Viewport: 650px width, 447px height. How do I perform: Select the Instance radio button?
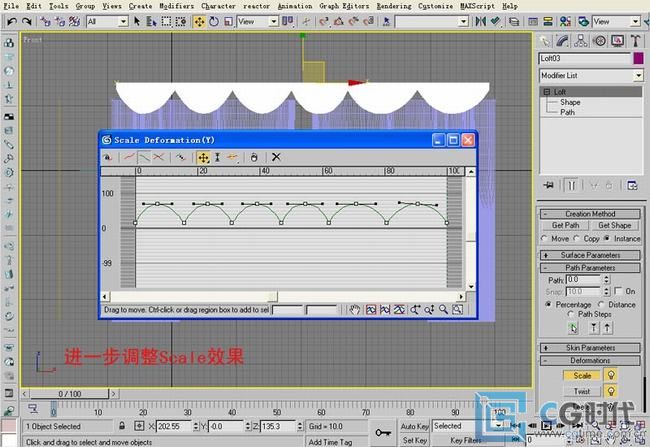point(607,238)
